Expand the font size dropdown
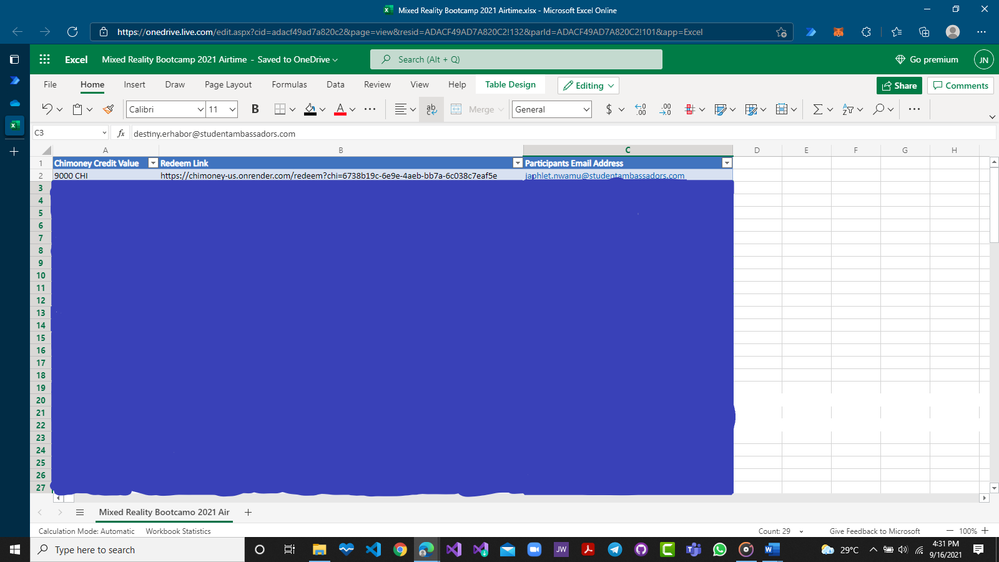Screen dimensions: 999x562 tap(232, 110)
